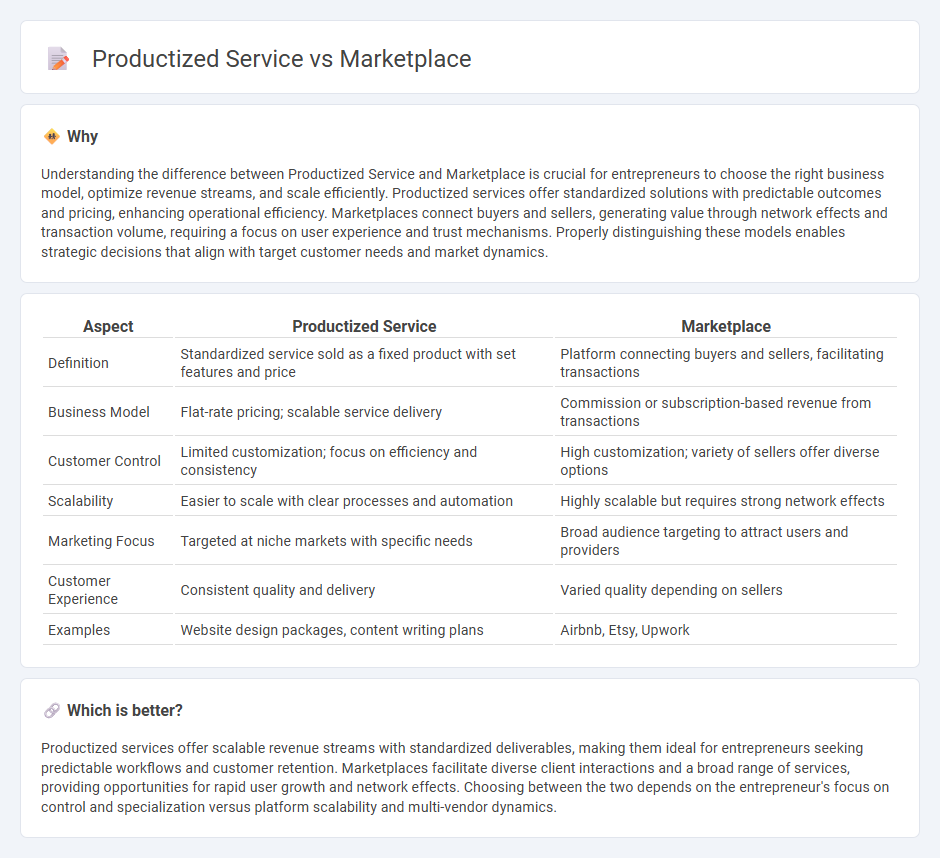Click the Aspect column header
940x858 pixels.
108,326
